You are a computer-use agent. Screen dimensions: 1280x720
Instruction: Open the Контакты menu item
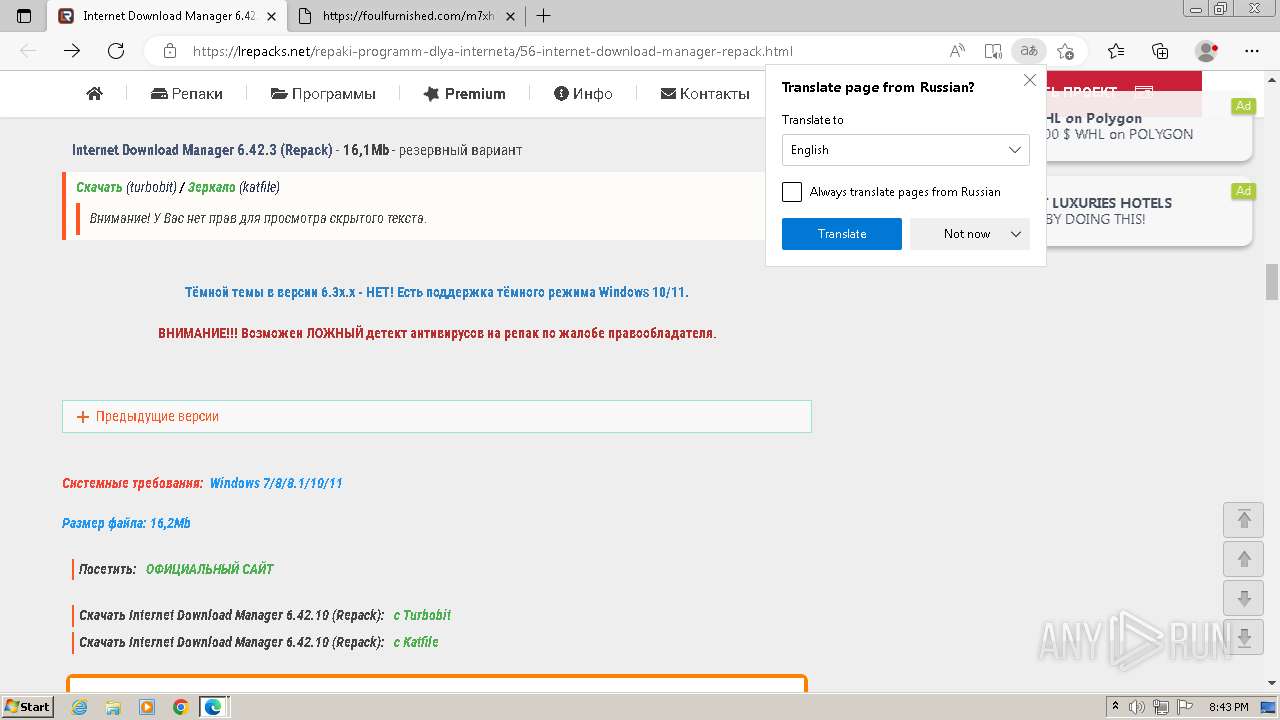pos(705,93)
